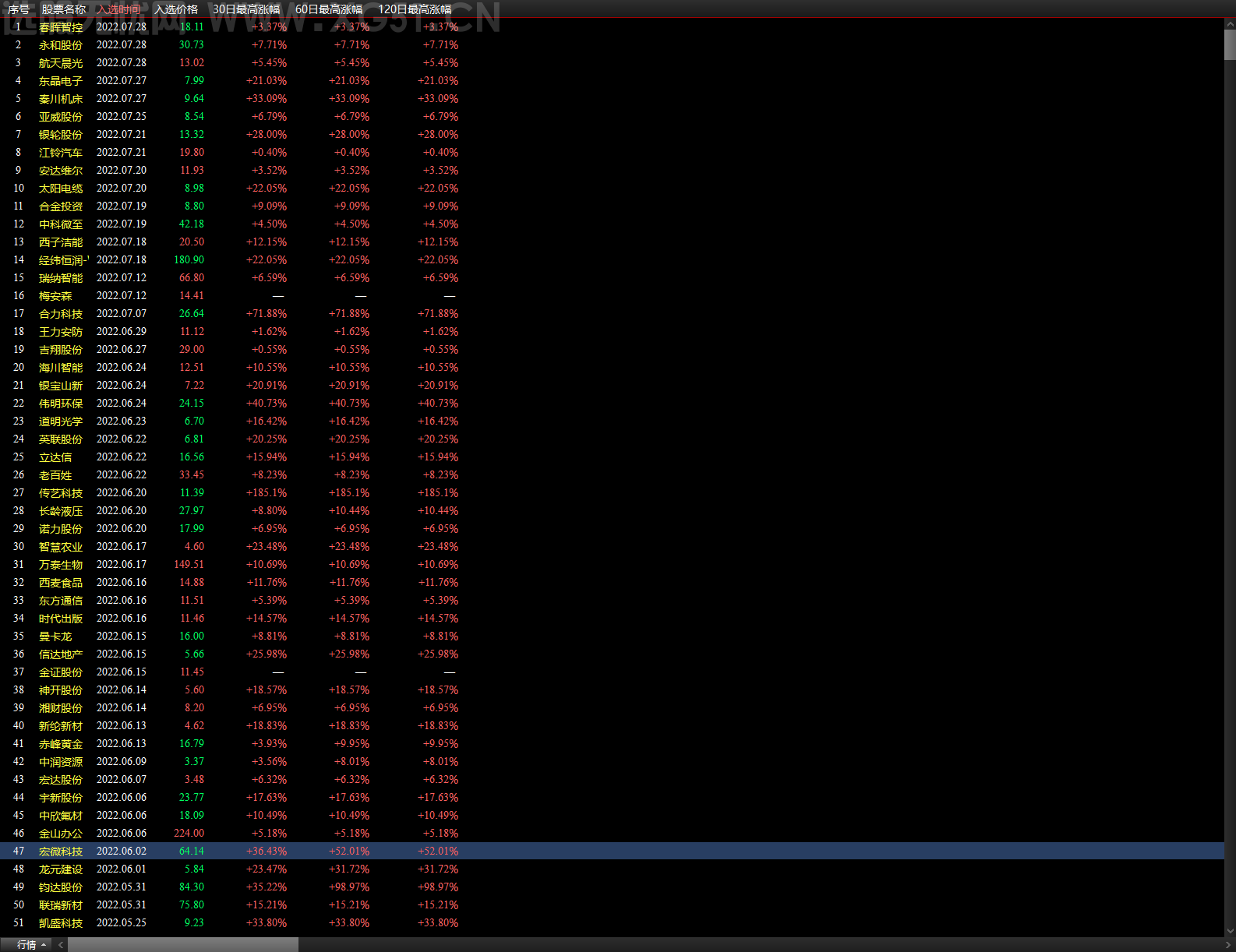Select stock 中润资源

(x=61, y=762)
